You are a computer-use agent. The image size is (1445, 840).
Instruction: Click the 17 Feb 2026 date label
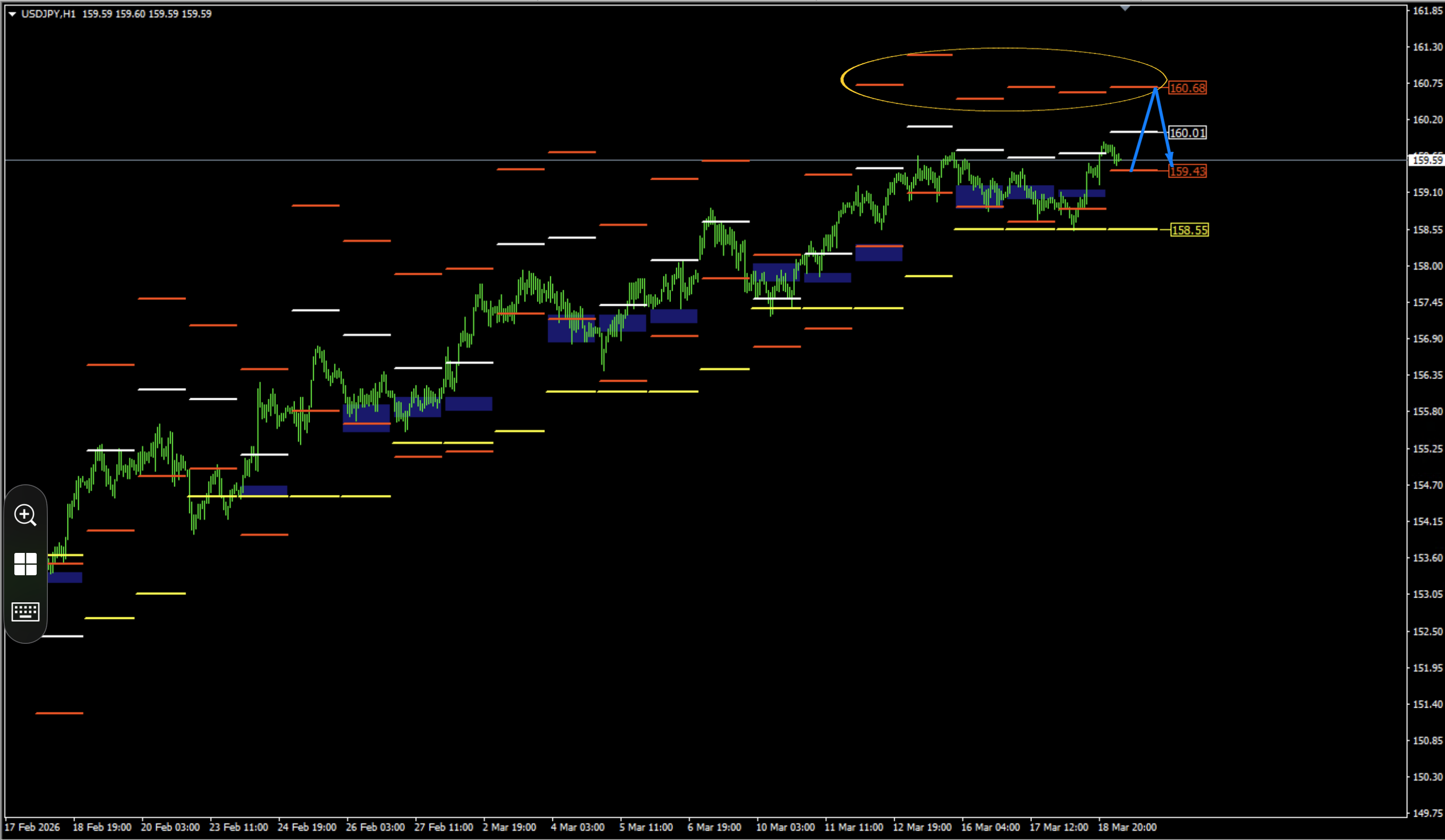pos(32,827)
